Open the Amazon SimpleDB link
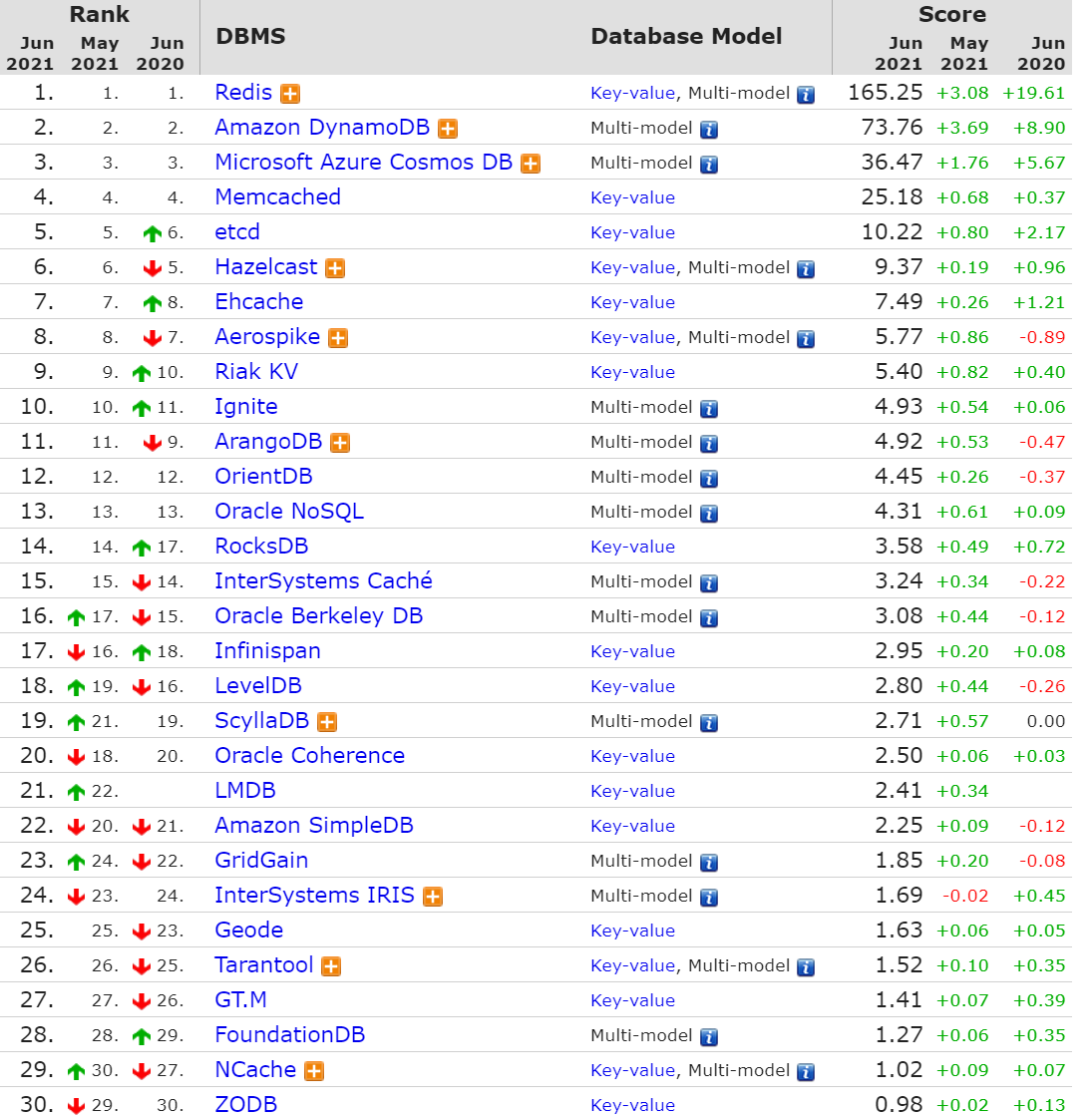The width and height of the screenshot is (1092, 1118). pos(313,827)
